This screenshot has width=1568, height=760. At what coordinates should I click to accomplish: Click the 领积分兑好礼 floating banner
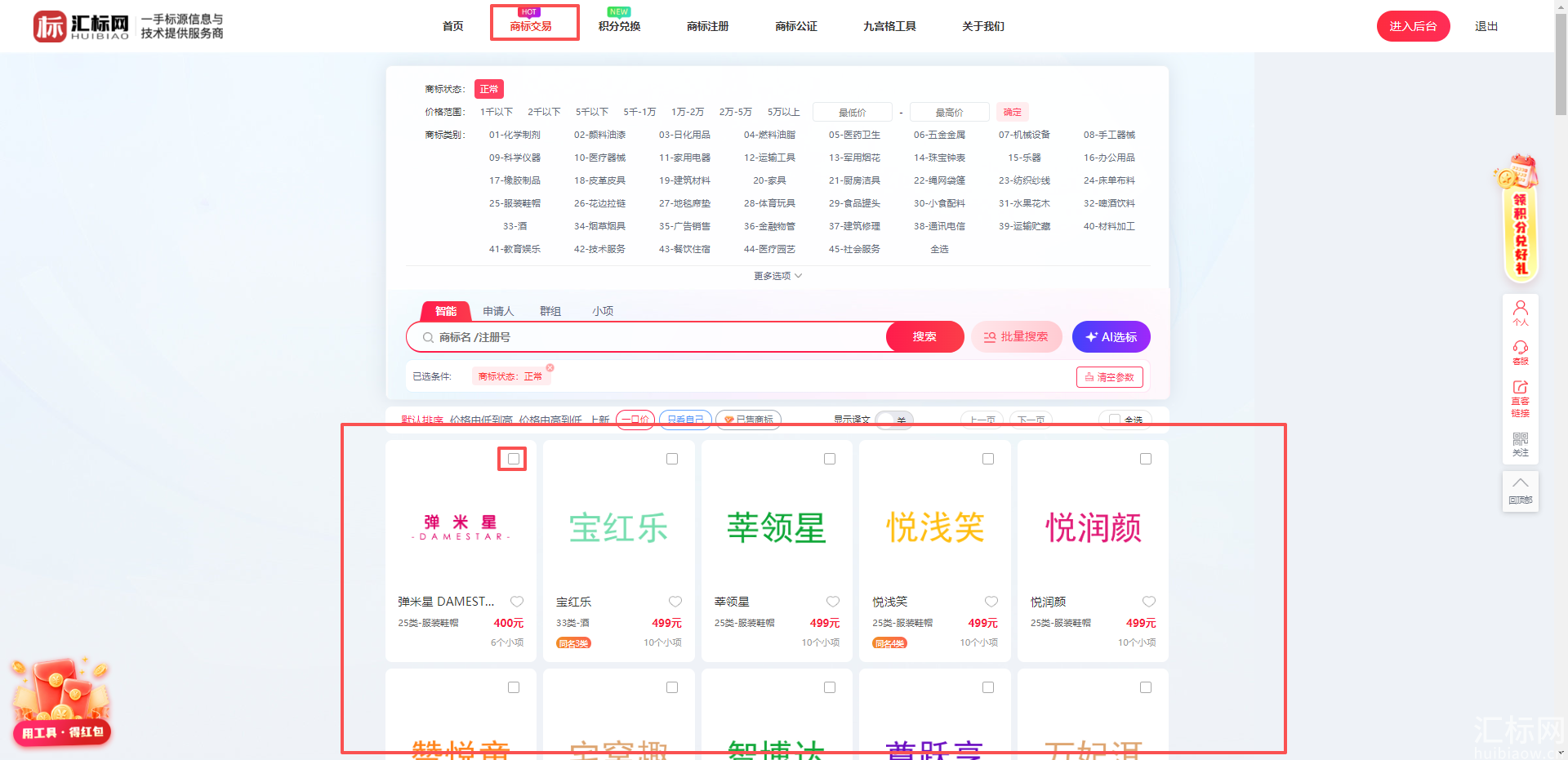pos(1520,219)
